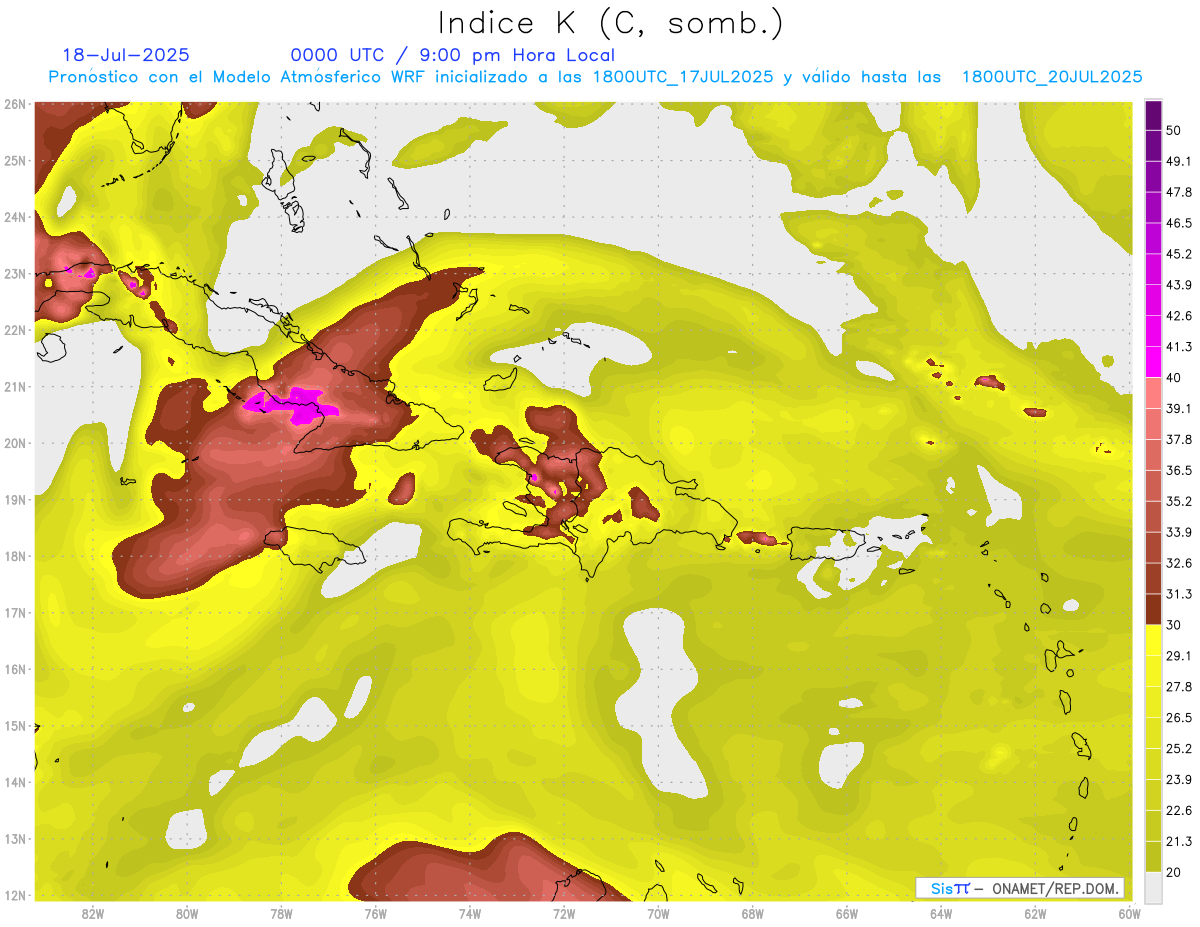Click the colorbar value '33.9'
Image resolution: width=1200 pixels, height=927 pixels.
click(x=1178, y=532)
